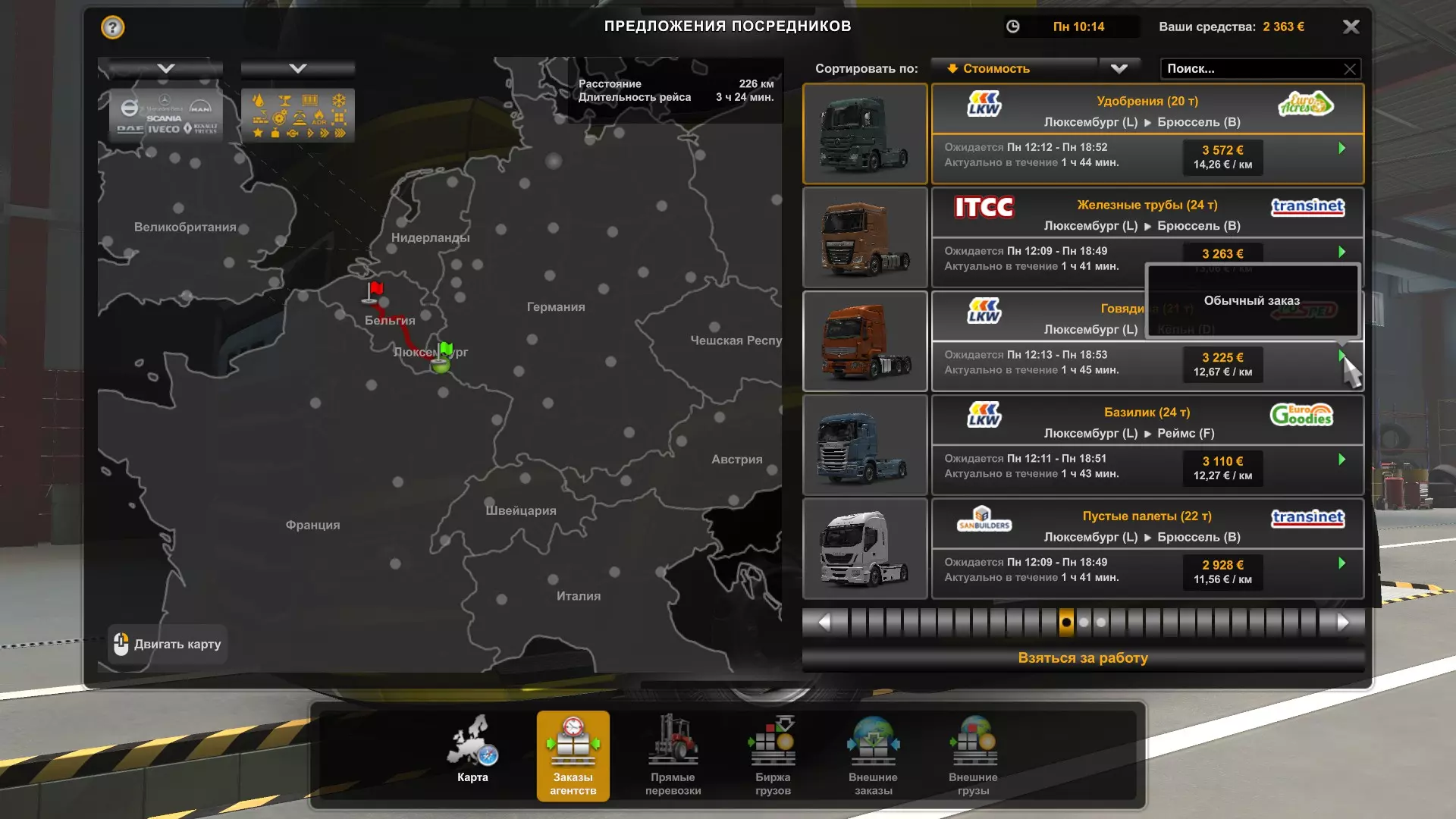
Task: Open Внешние грузы external cargo
Action: [x=973, y=755]
